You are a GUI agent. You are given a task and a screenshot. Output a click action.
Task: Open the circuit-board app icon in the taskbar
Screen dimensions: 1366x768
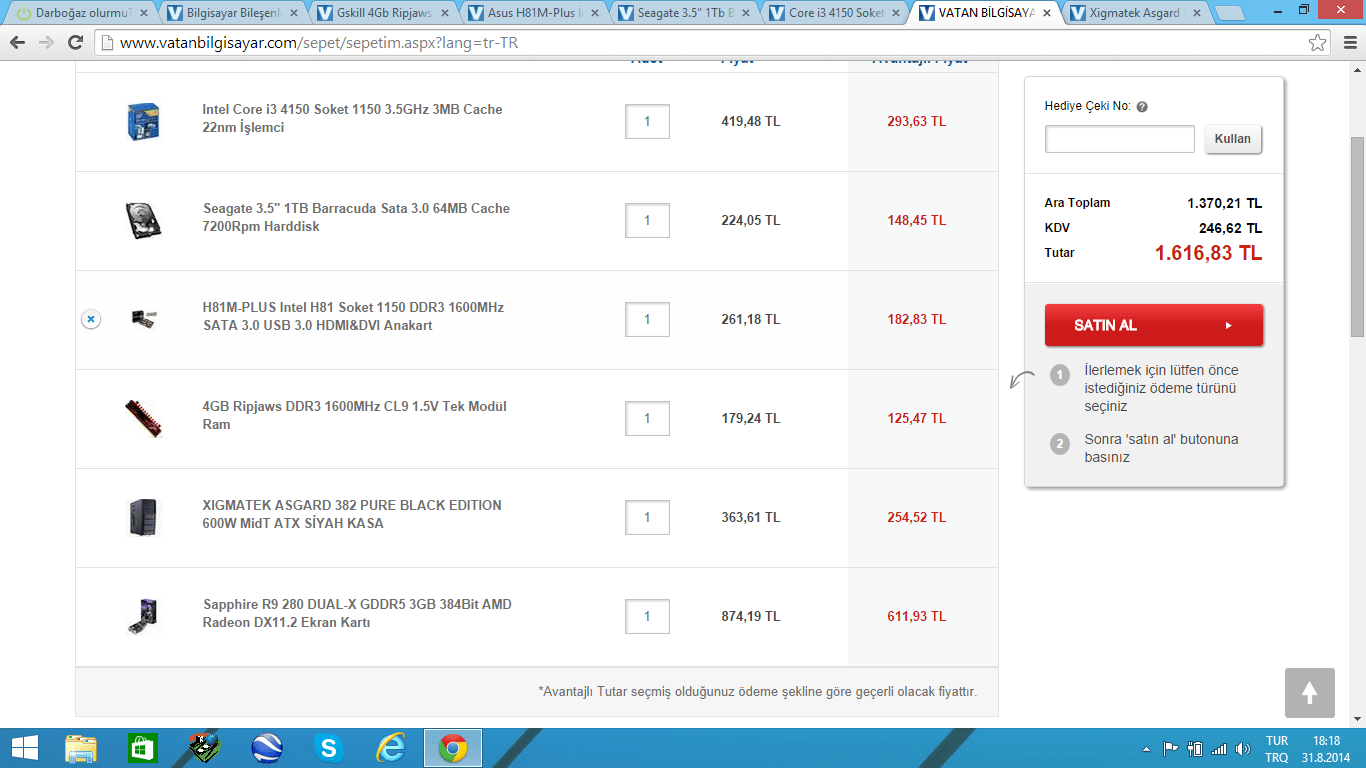pyautogui.click(x=205, y=748)
